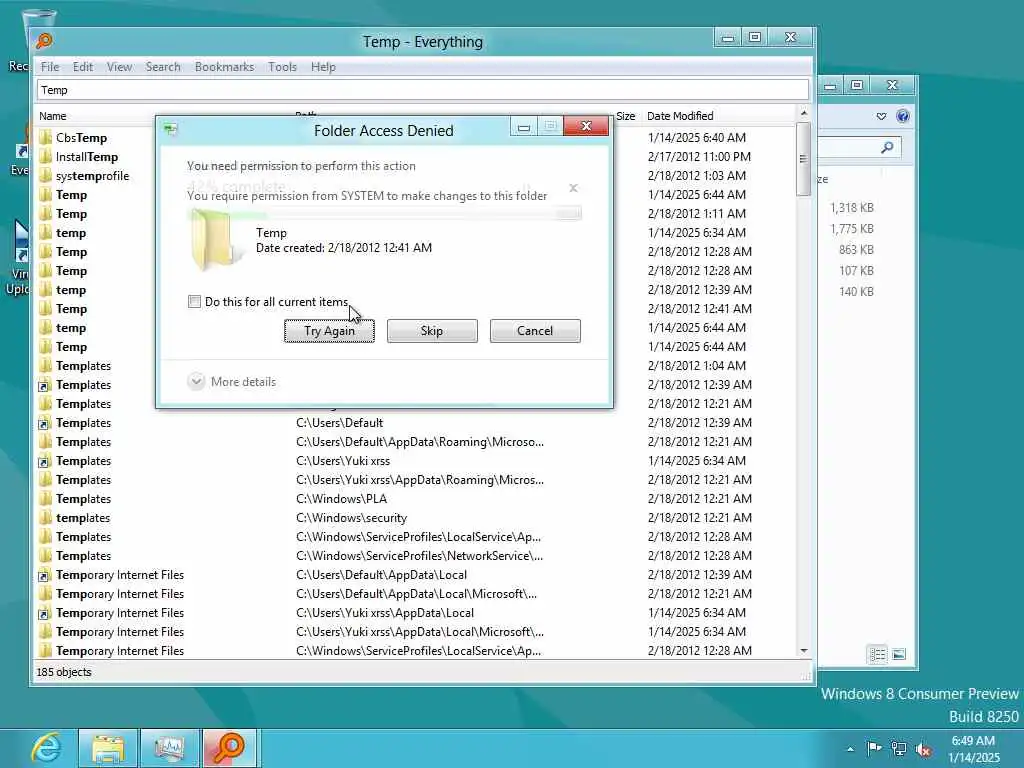Click Cancel in Folder Access Denied dialog
Image resolution: width=1024 pixels, height=768 pixels.
pos(535,331)
